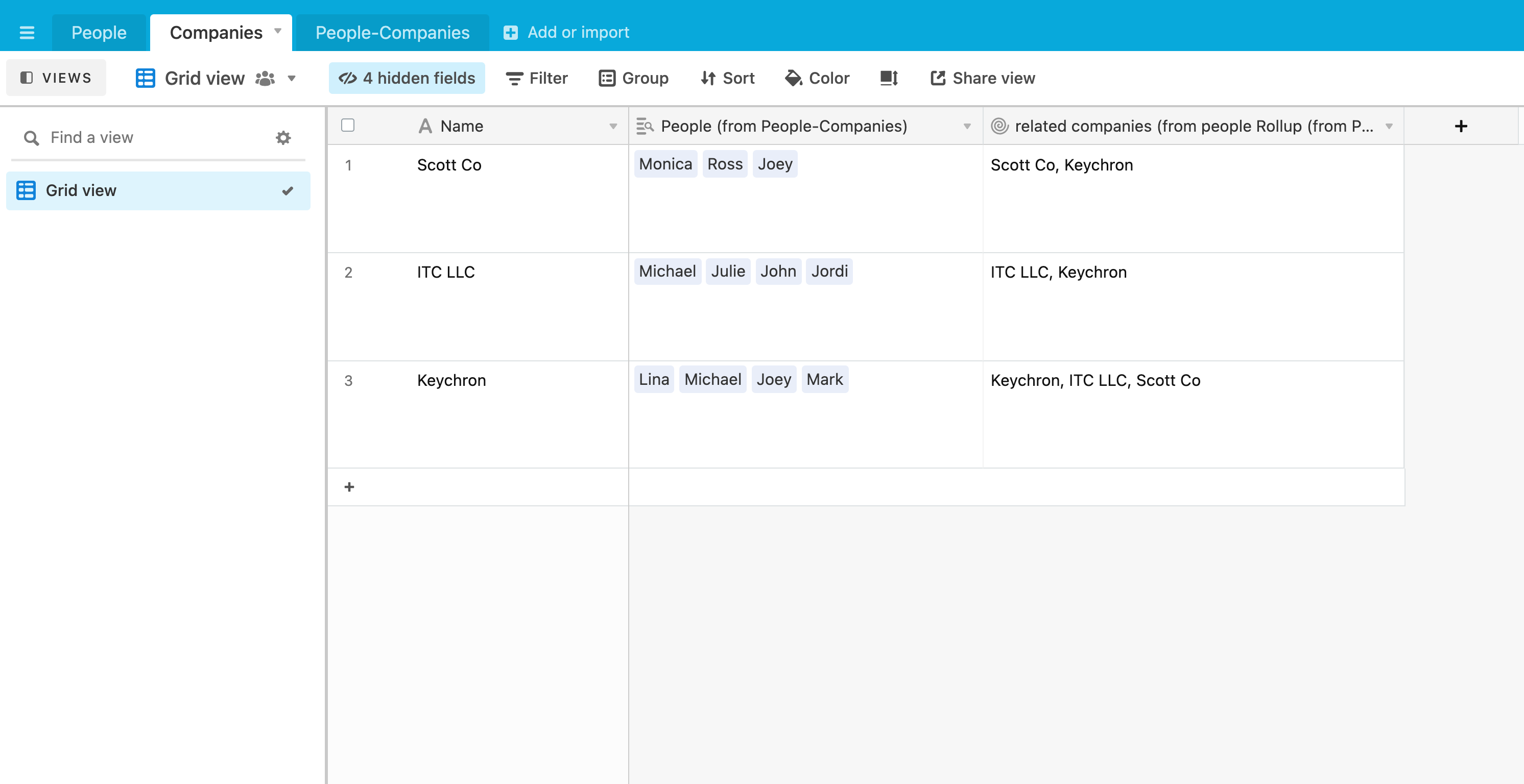The image size is (1524, 784).
Task: Toggle the select-all rows checkbox
Action: (348, 126)
